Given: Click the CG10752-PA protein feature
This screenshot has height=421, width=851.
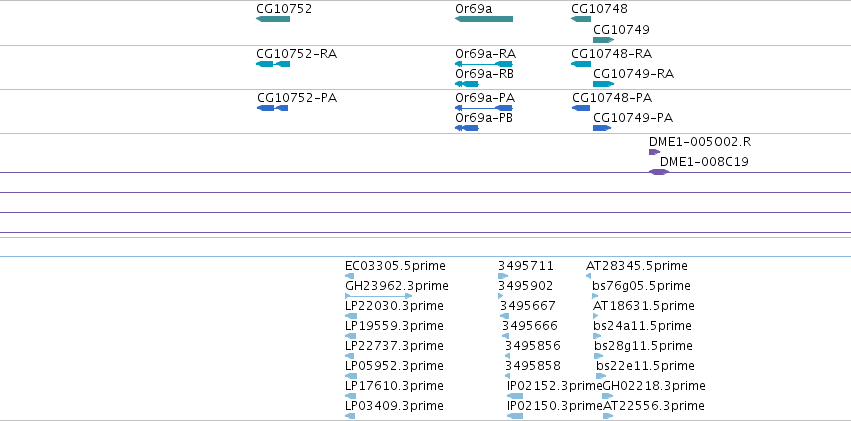Looking at the screenshot, I should [272, 108].
